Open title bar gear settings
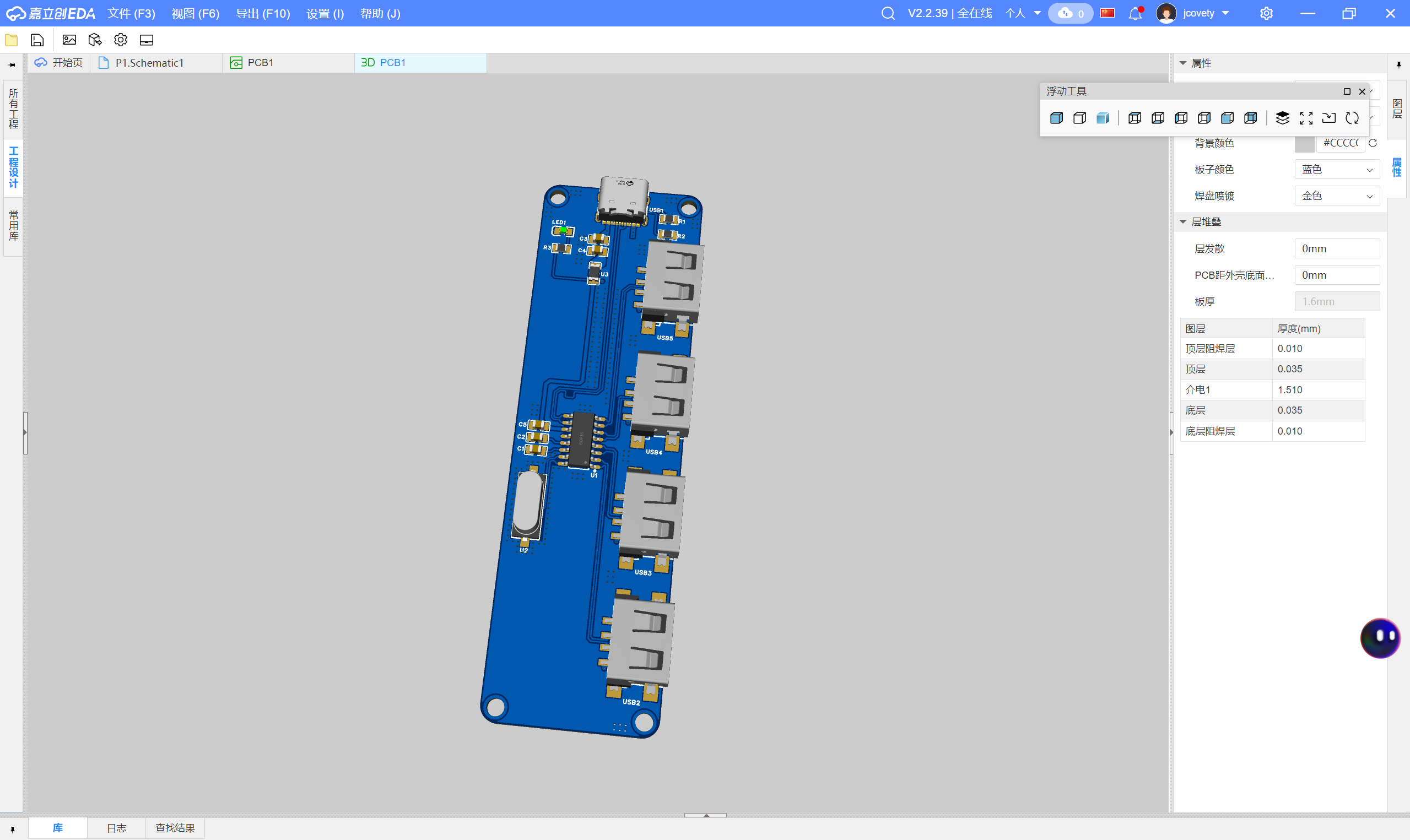 coord(1266,13)
